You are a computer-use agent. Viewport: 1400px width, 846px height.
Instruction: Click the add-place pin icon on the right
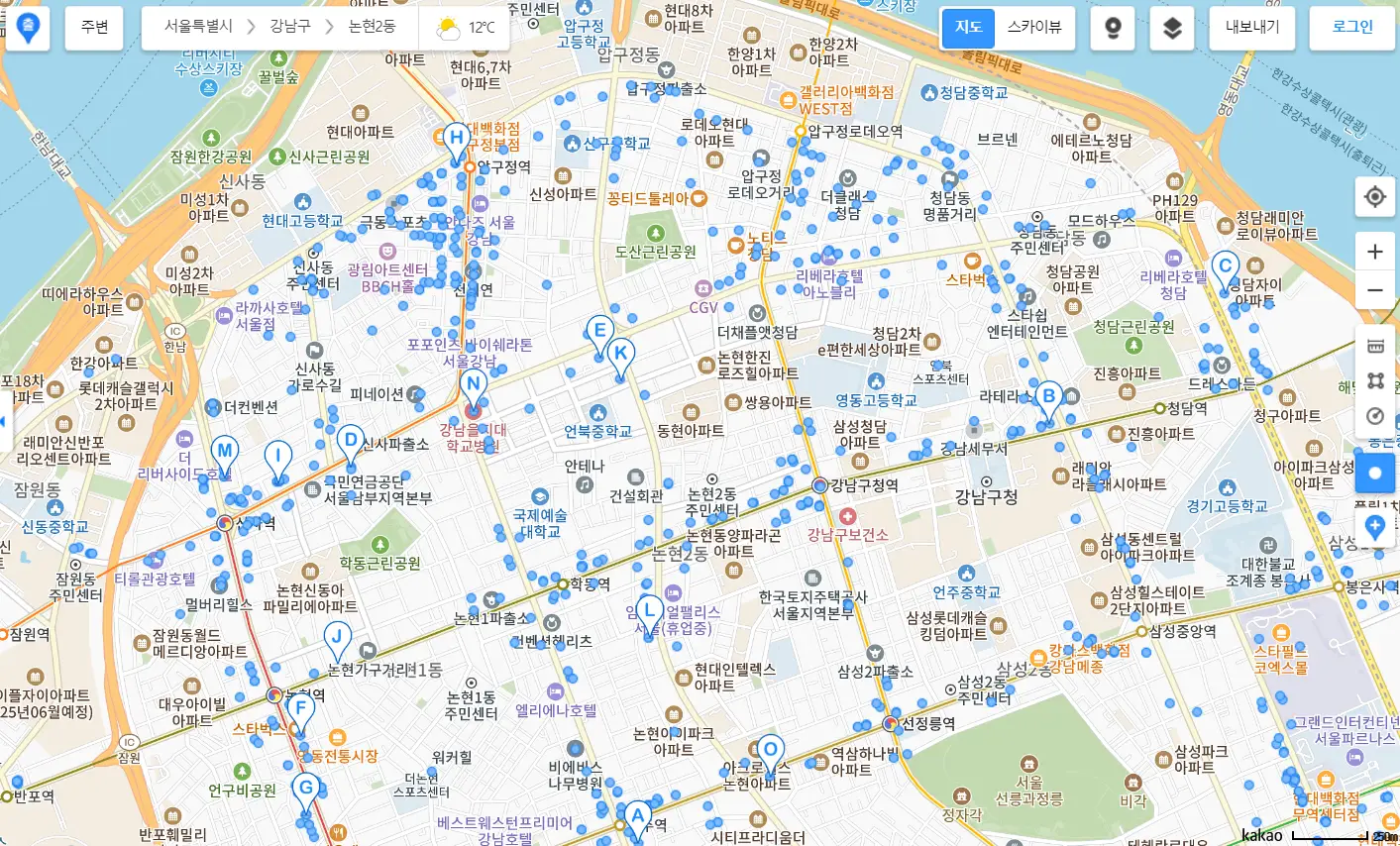(x=1374, y=528)
